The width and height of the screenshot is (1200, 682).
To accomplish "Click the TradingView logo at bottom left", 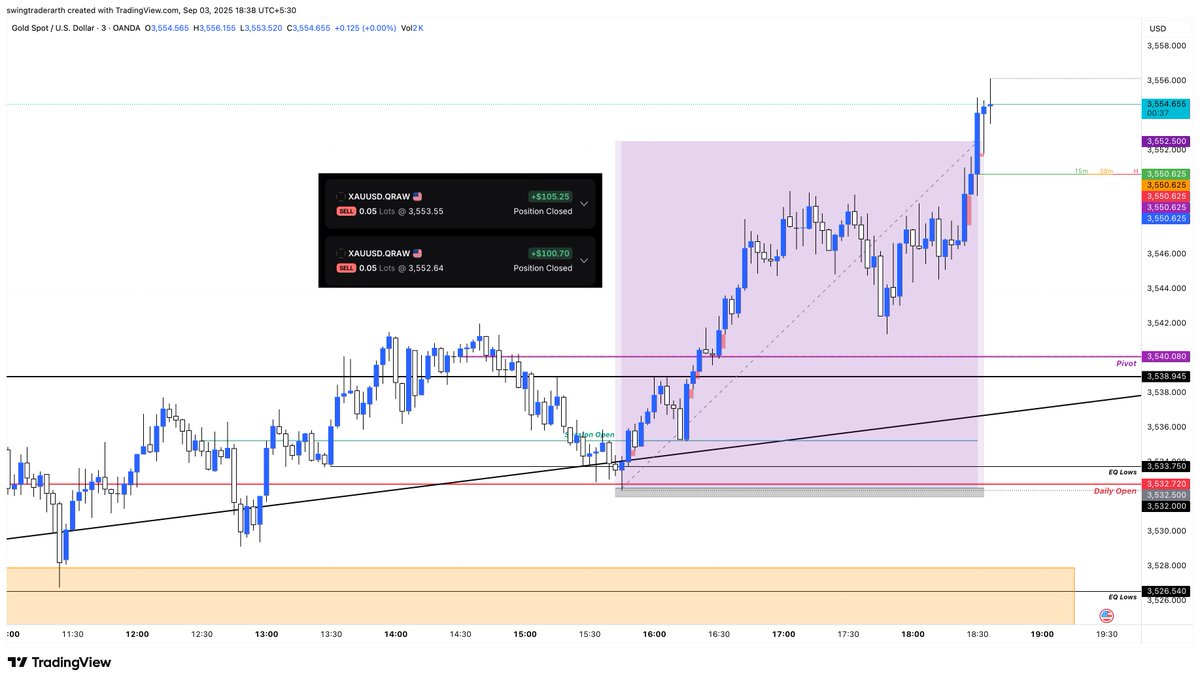I will pos(60,662).
